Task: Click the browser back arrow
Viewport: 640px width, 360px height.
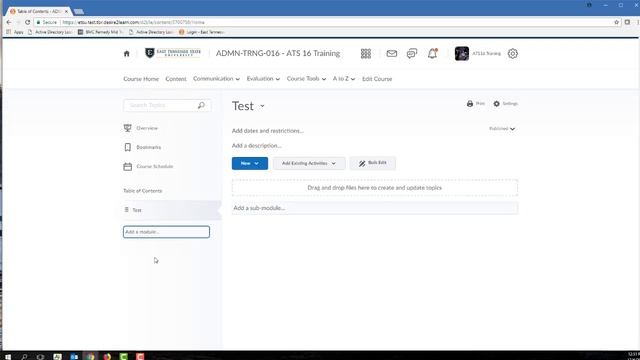Action: 9,22
